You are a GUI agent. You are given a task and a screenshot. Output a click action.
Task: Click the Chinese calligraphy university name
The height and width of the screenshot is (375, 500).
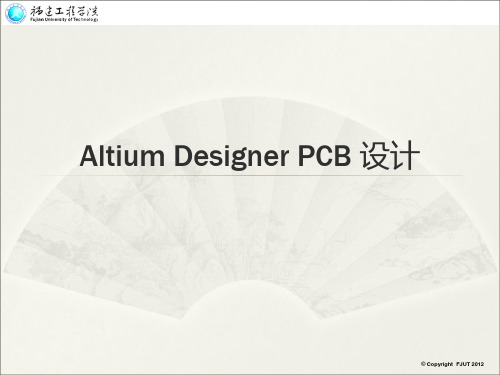pos(64,10)
